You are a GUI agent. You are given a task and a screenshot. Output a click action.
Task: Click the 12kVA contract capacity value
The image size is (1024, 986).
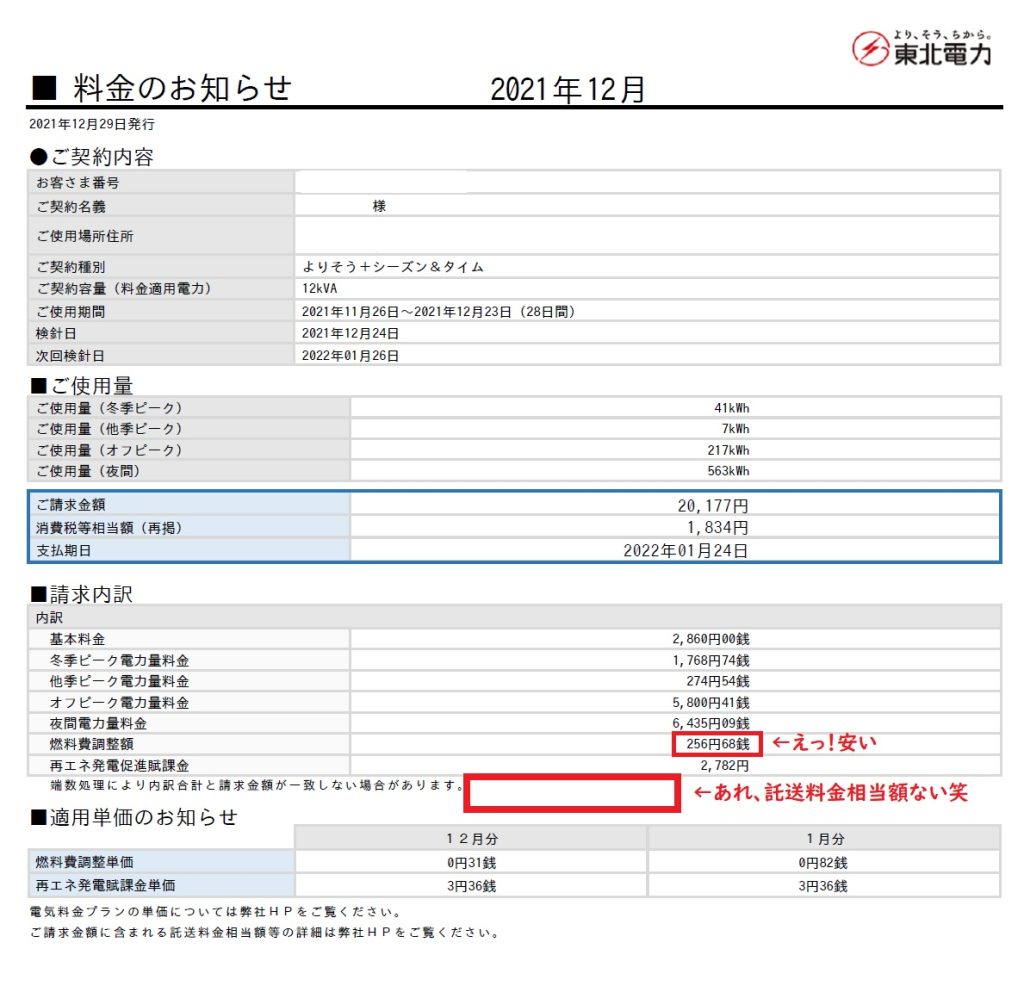pyautogui.click(x=321, y=289)
